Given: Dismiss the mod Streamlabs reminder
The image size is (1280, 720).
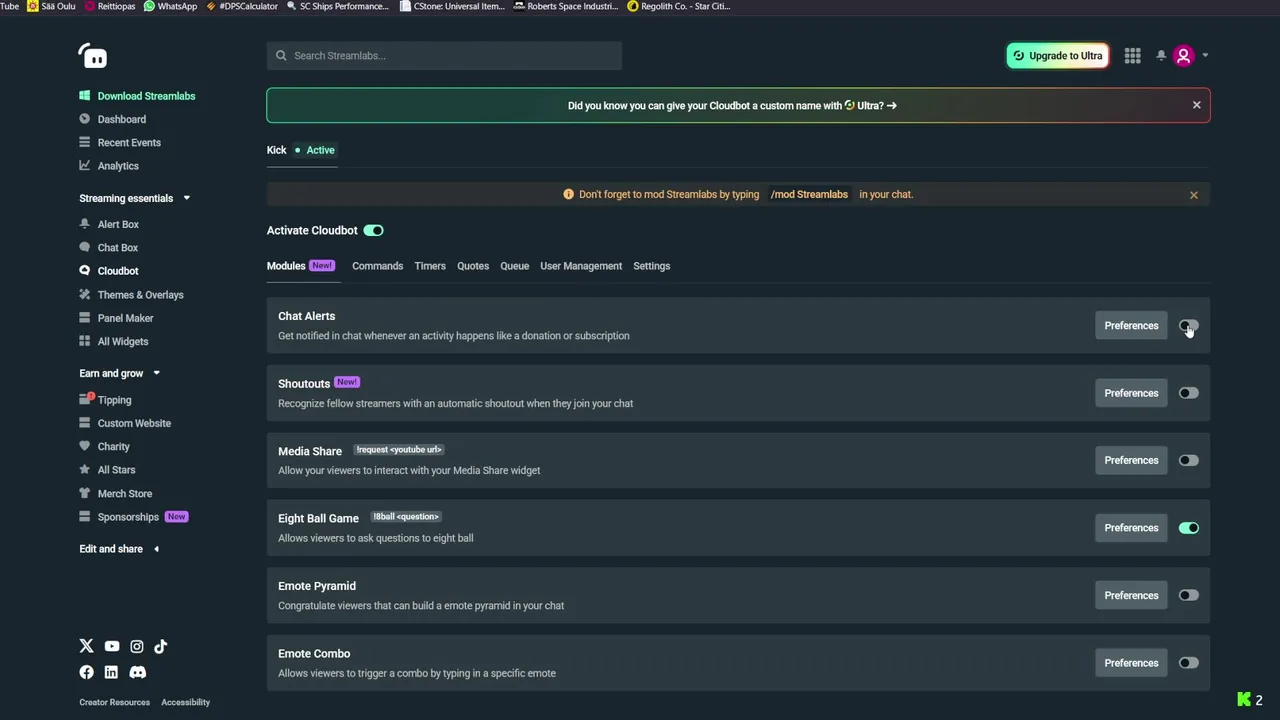Looking at the screenshot, I should coord(1193,195).
